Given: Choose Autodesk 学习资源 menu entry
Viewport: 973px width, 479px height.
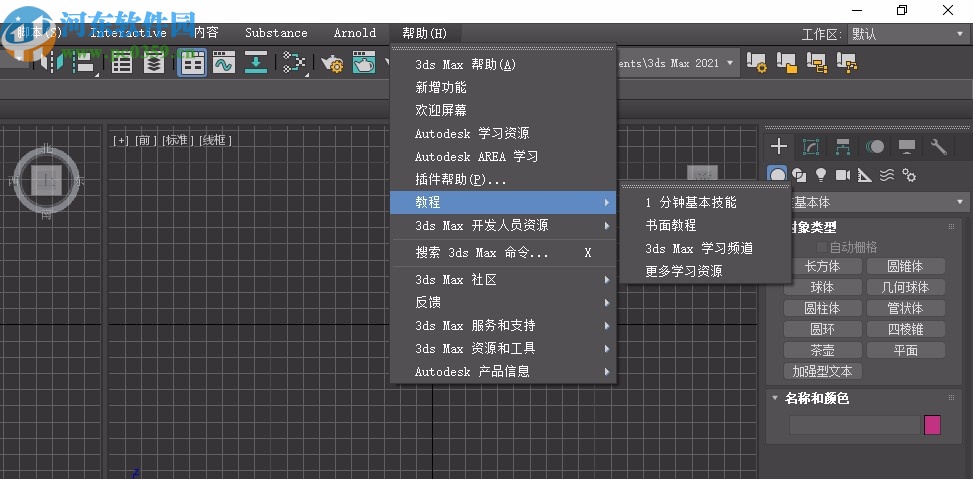Looking at the screenshot, I should 503,133.
